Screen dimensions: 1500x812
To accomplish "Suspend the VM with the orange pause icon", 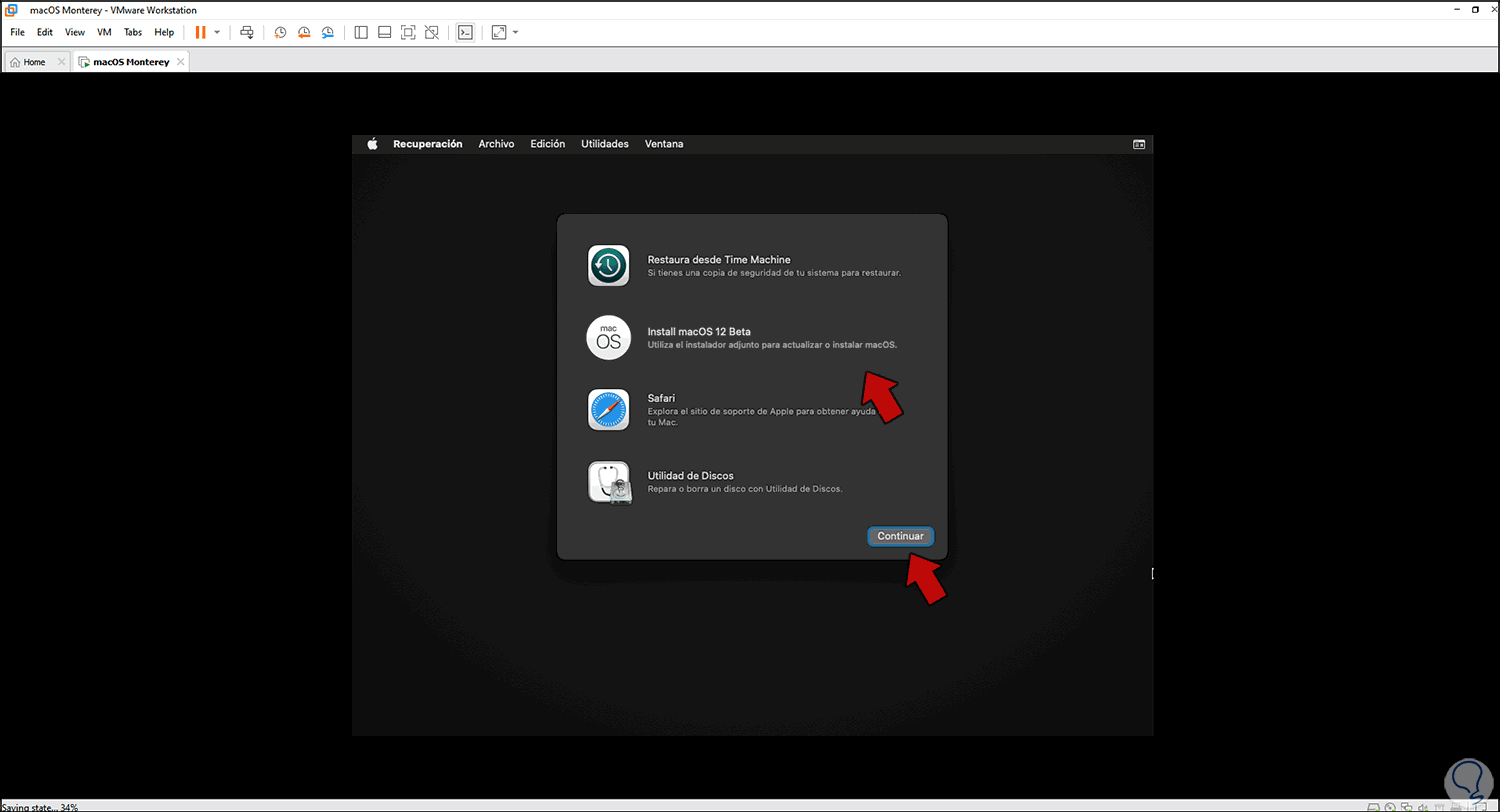I will [200, 32].
